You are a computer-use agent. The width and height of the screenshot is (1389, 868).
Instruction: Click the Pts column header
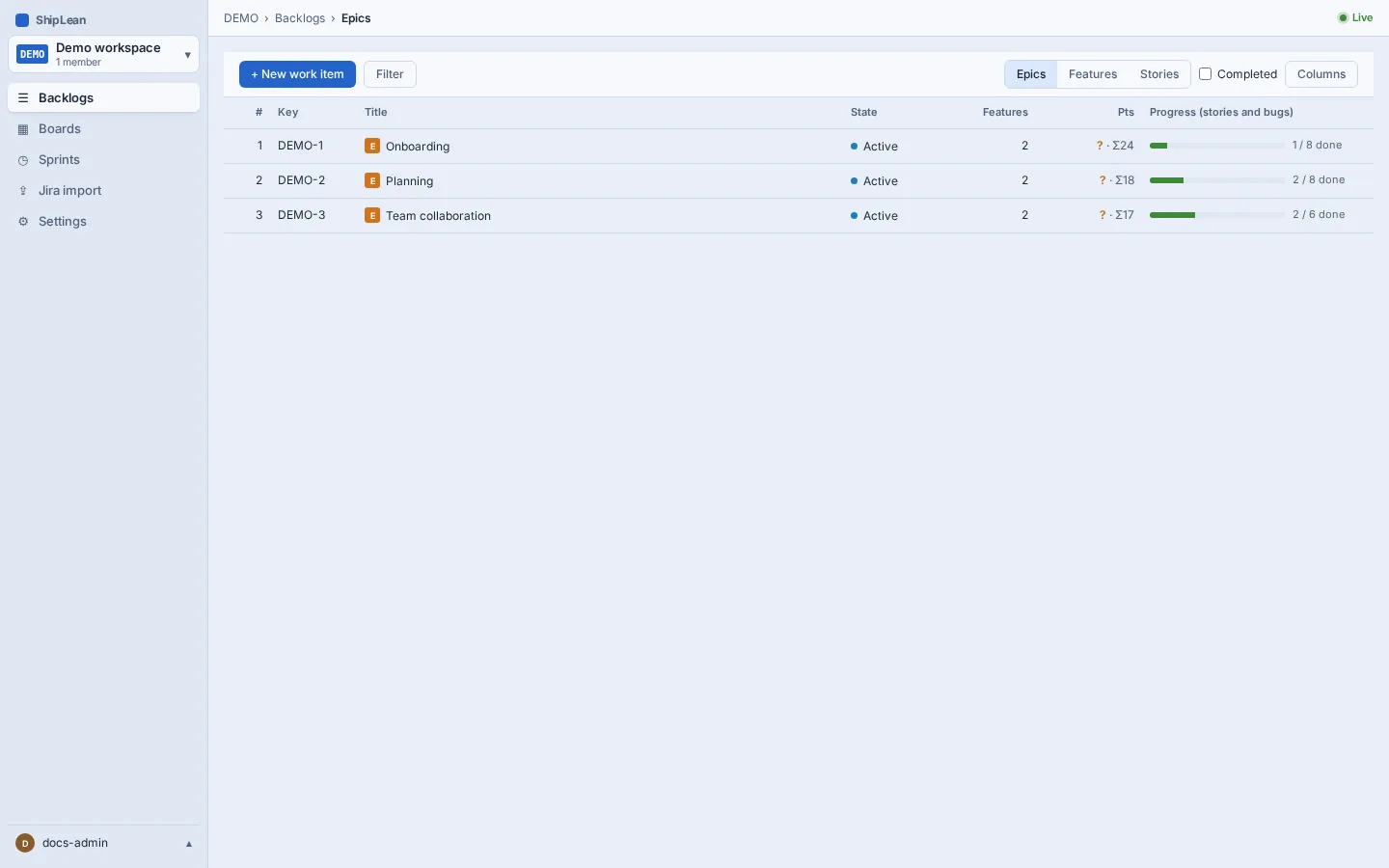1126,113
